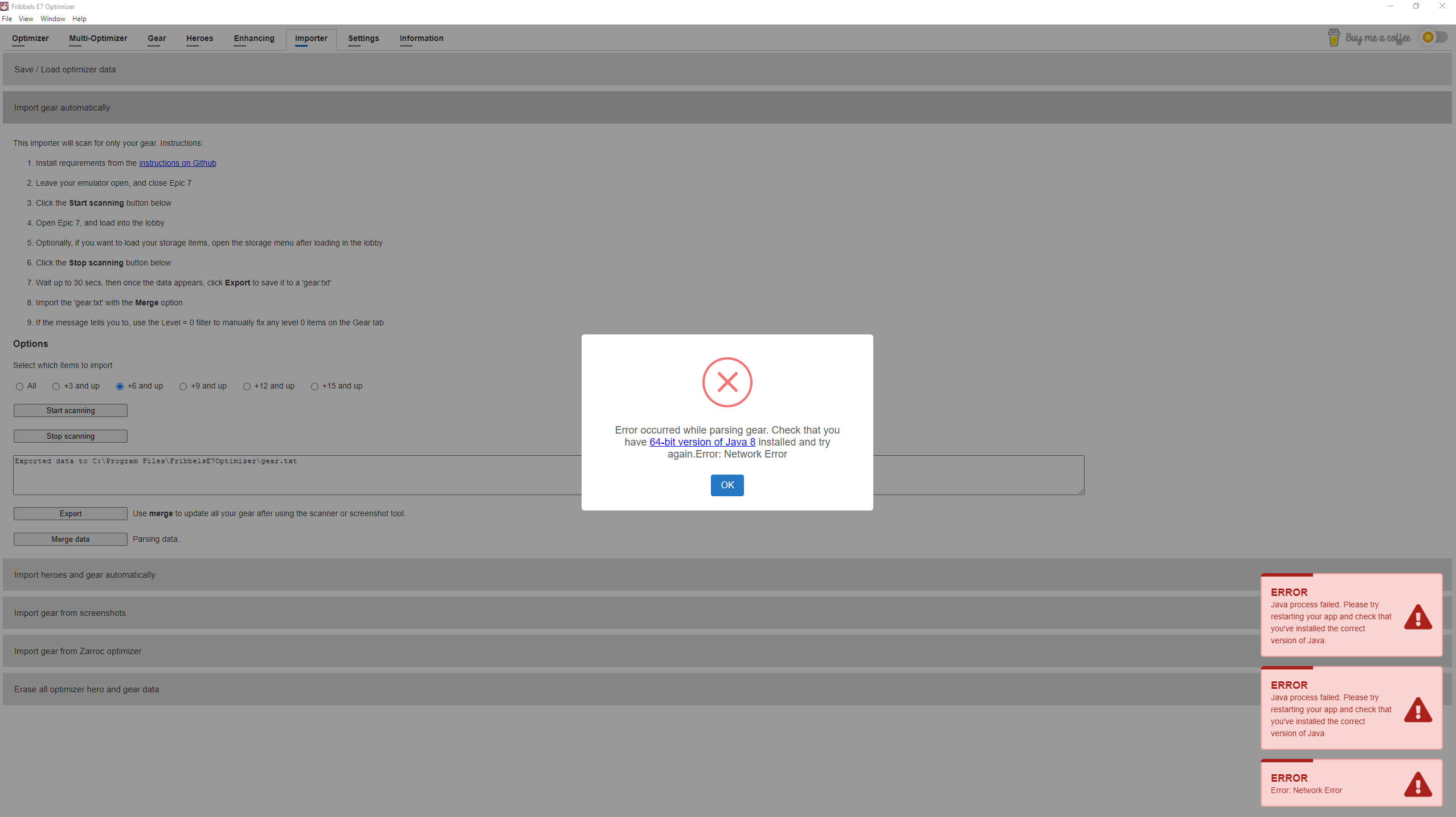Click warning triangle on Network Error notification
Screen dimensions: 1456x817
coord(1417,786)
